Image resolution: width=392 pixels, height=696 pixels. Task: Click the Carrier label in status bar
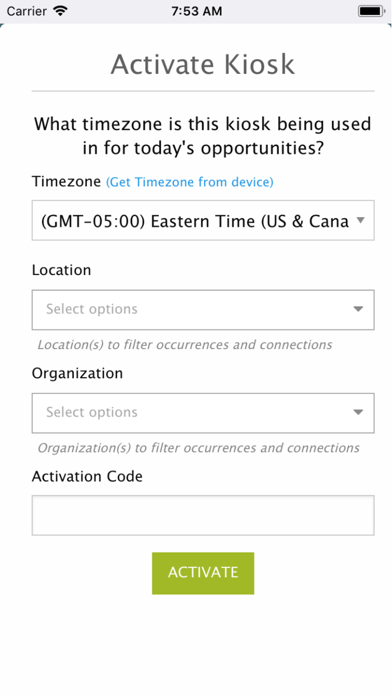pos(27,11)
